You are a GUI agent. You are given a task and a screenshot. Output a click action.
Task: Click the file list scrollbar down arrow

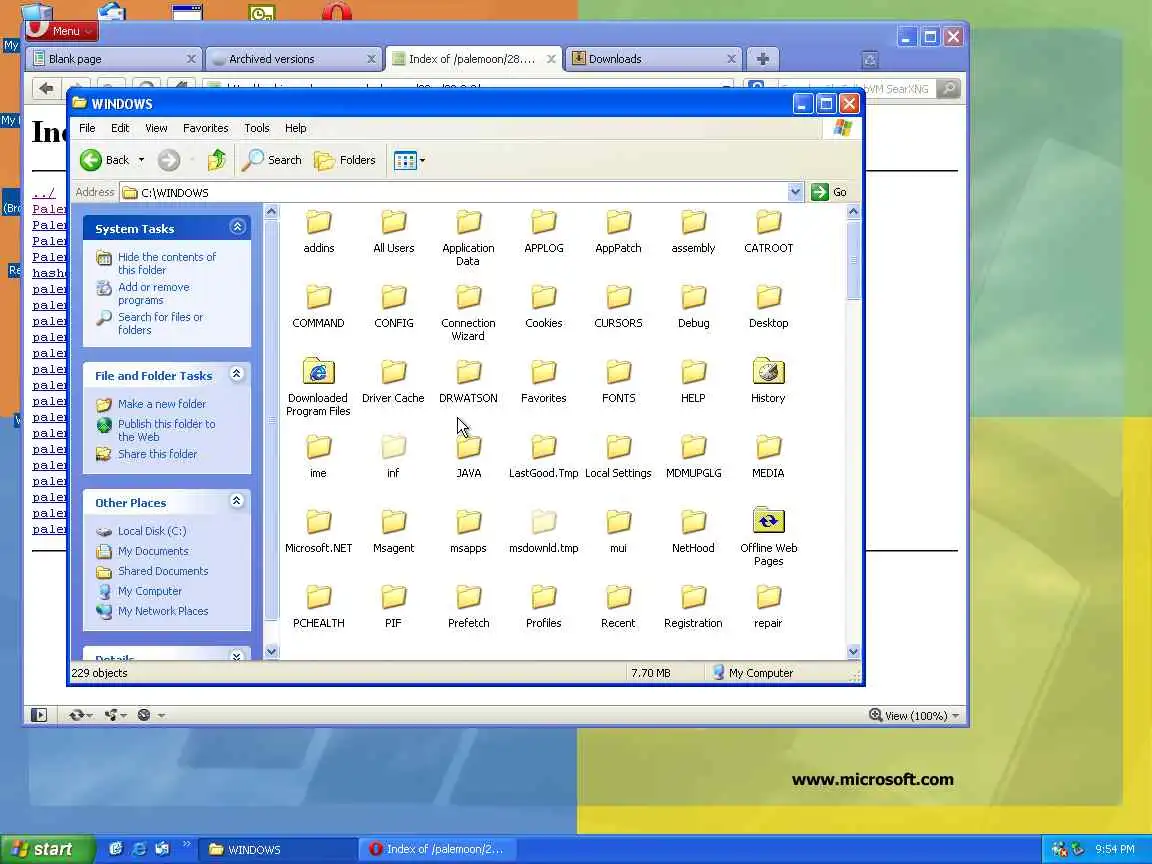(853, 651)
